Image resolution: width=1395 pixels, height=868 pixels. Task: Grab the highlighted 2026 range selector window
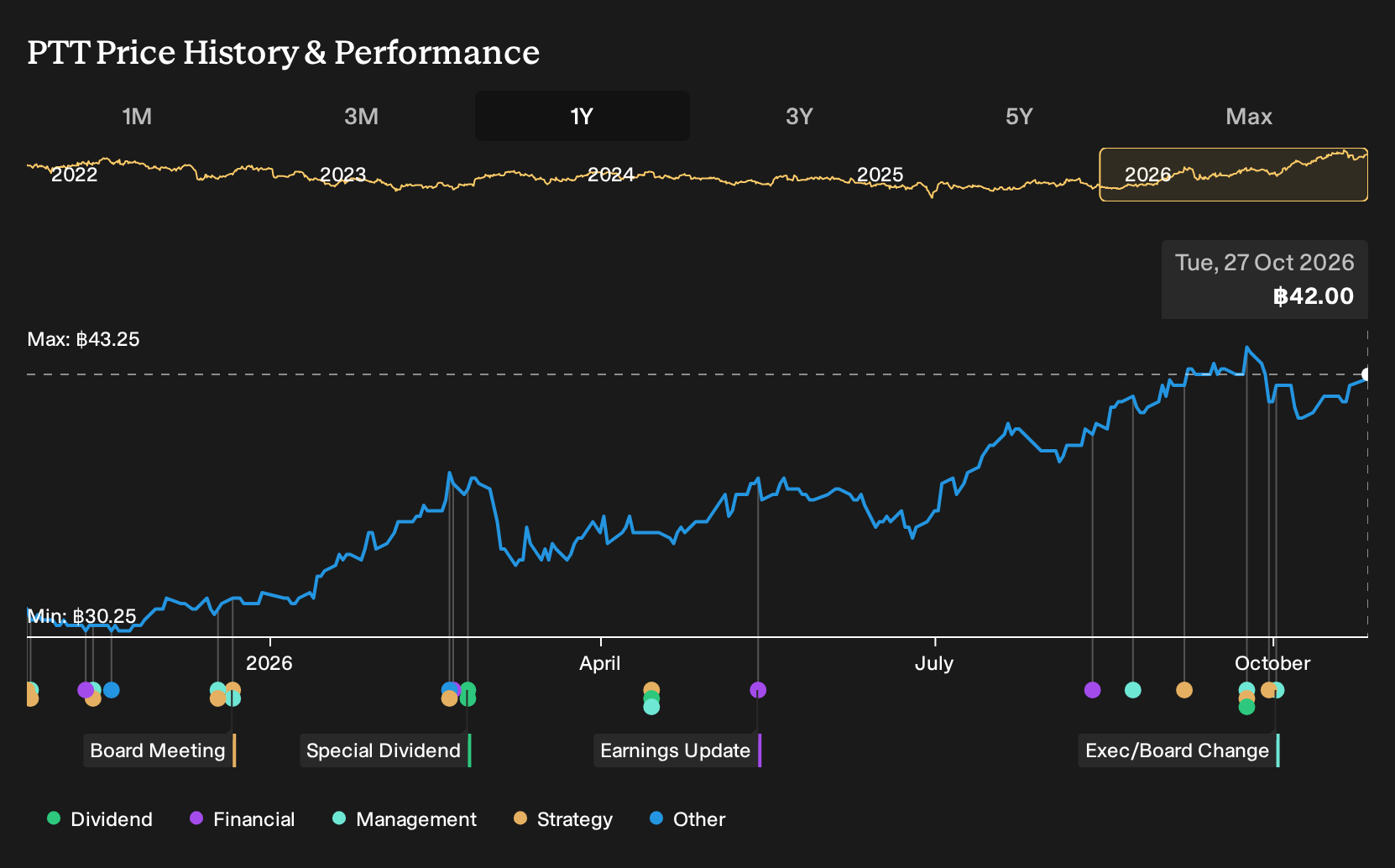tap(1234, 175)
